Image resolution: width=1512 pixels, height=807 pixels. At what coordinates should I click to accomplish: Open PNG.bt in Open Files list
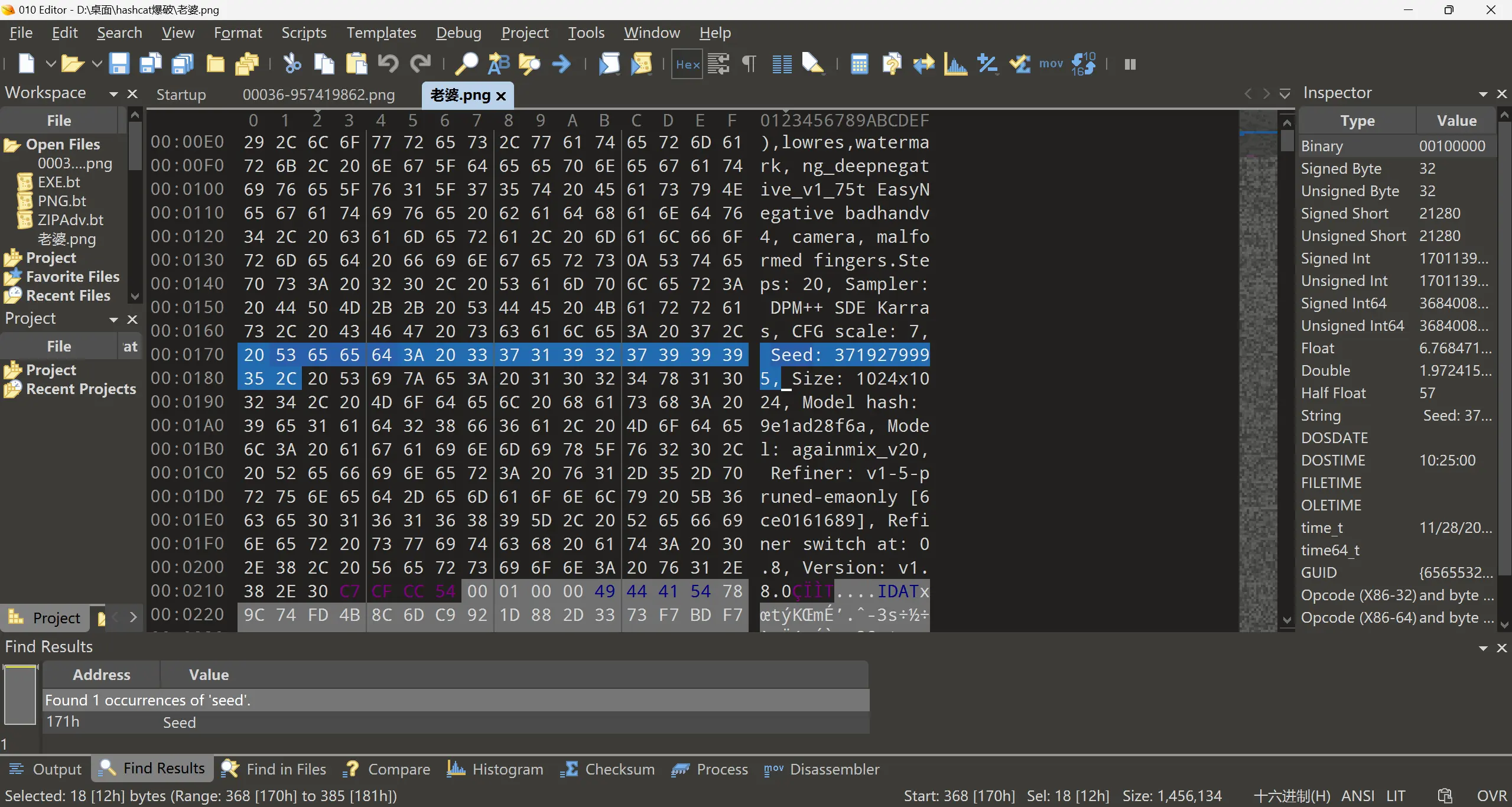(x=61, y=201)
